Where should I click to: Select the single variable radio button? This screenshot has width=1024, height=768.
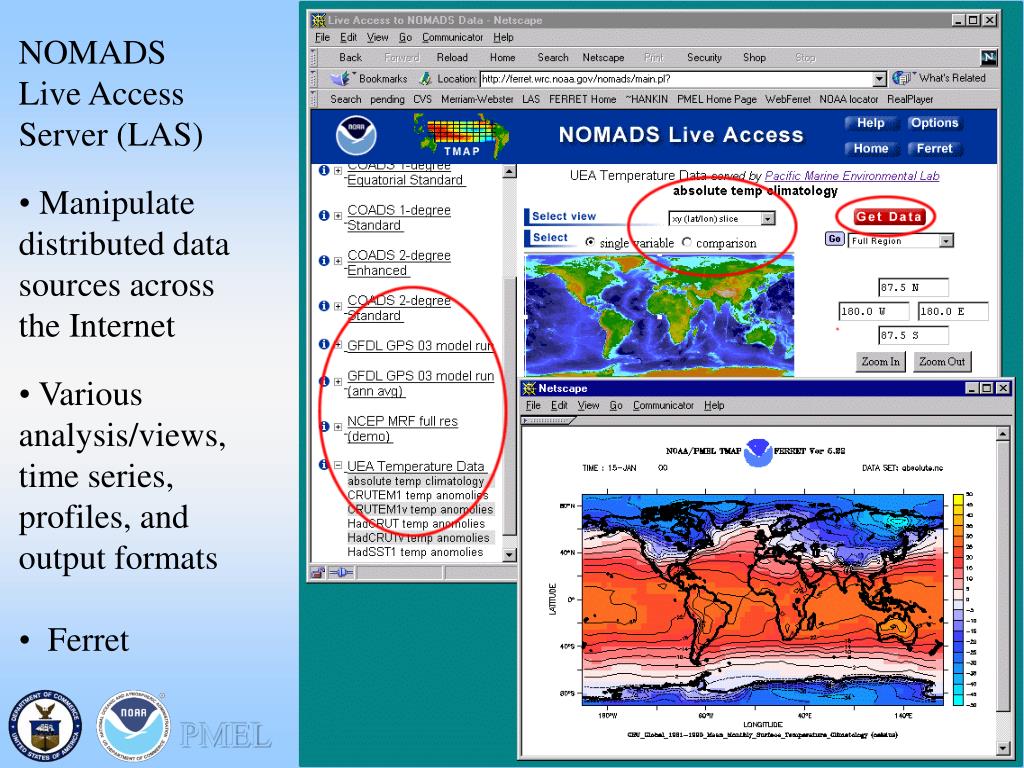(x=590, y=242)
